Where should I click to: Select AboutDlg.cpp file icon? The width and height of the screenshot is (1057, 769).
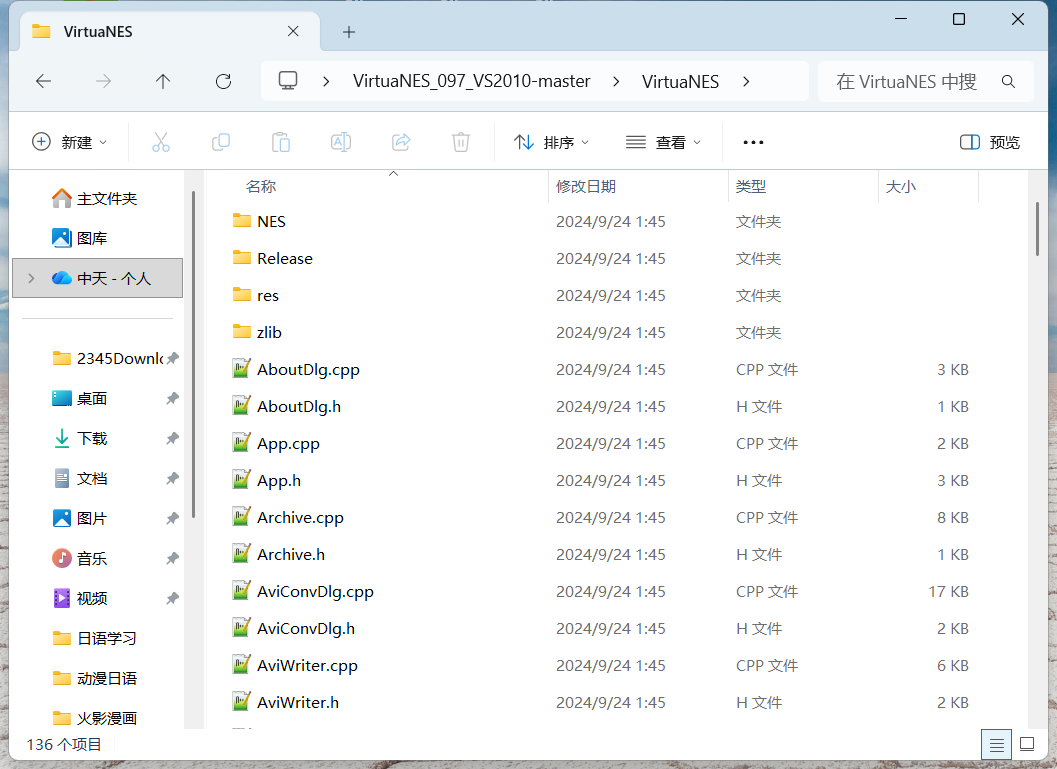(x=241, y=369)
